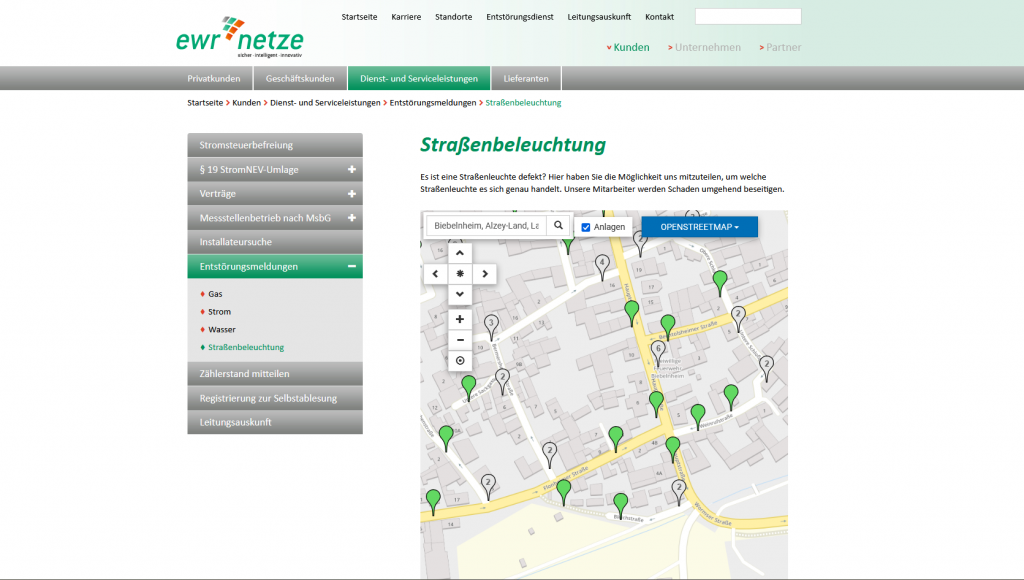The width and height of the screenshot is (1024, 580).
Task: Switch to the Privatkunden tab
Action: point(214,77)
